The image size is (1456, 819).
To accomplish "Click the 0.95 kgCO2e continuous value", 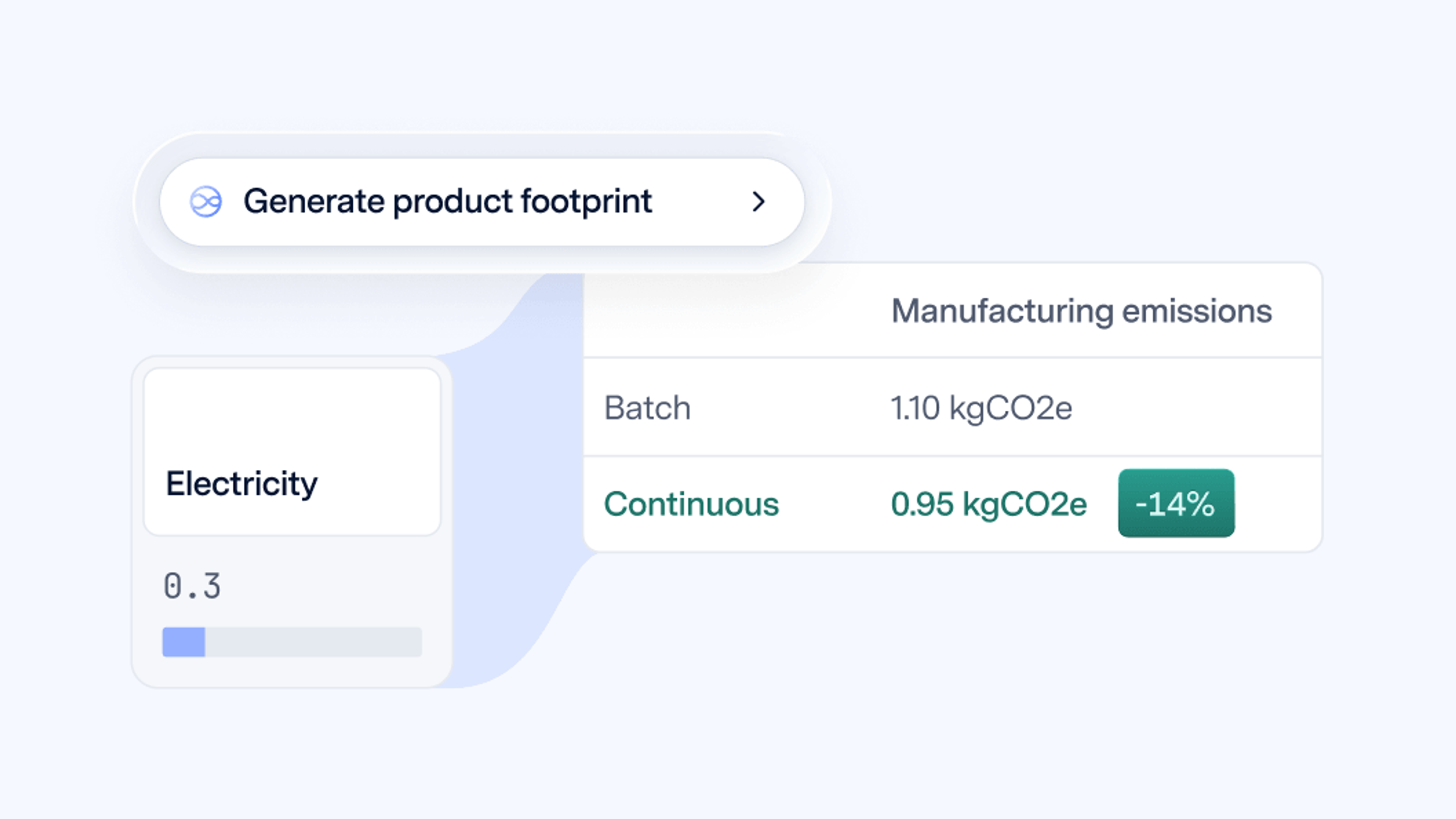I will click(988, 504).
